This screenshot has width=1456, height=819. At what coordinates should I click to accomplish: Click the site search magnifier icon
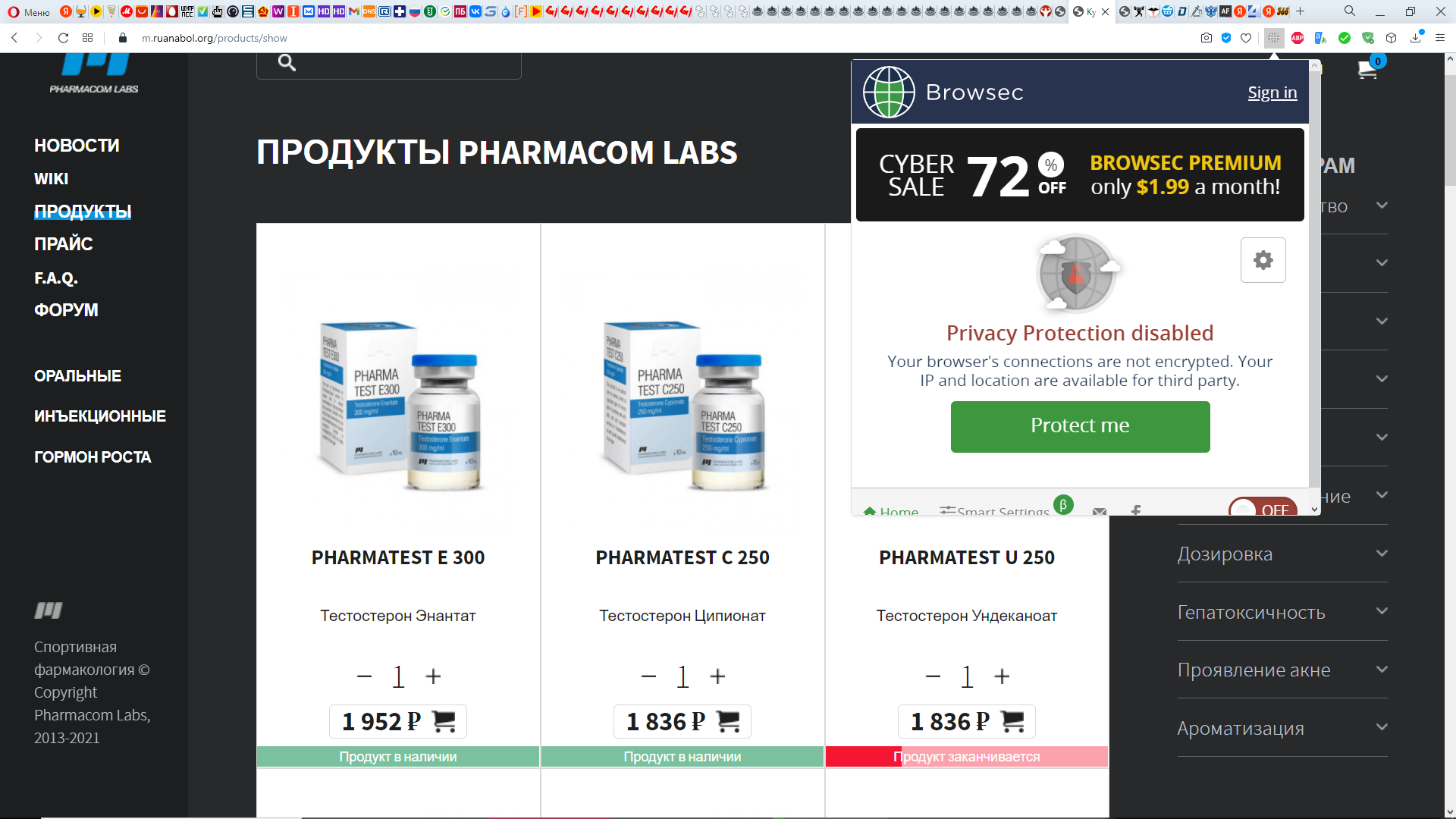pos(287,62)
